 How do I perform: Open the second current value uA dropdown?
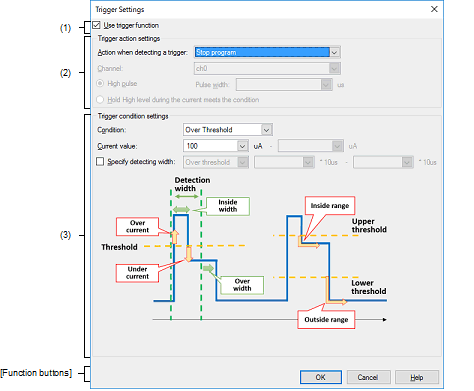[x=337, y=146]
